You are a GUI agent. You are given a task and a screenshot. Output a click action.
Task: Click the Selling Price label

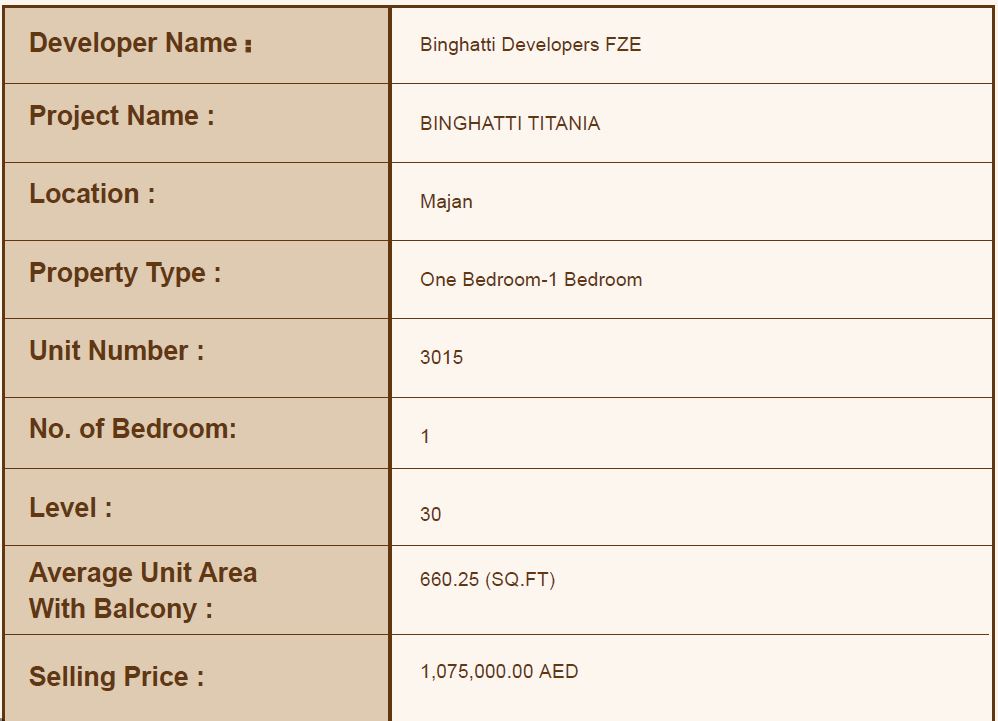(116, 677)
